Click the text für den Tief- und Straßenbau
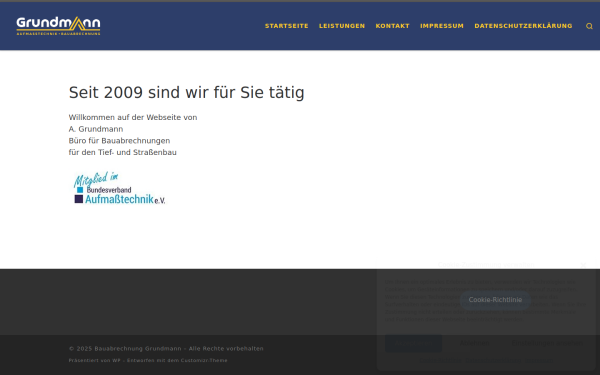The width and height of the screenshot is (600, 375). (122, 152)
